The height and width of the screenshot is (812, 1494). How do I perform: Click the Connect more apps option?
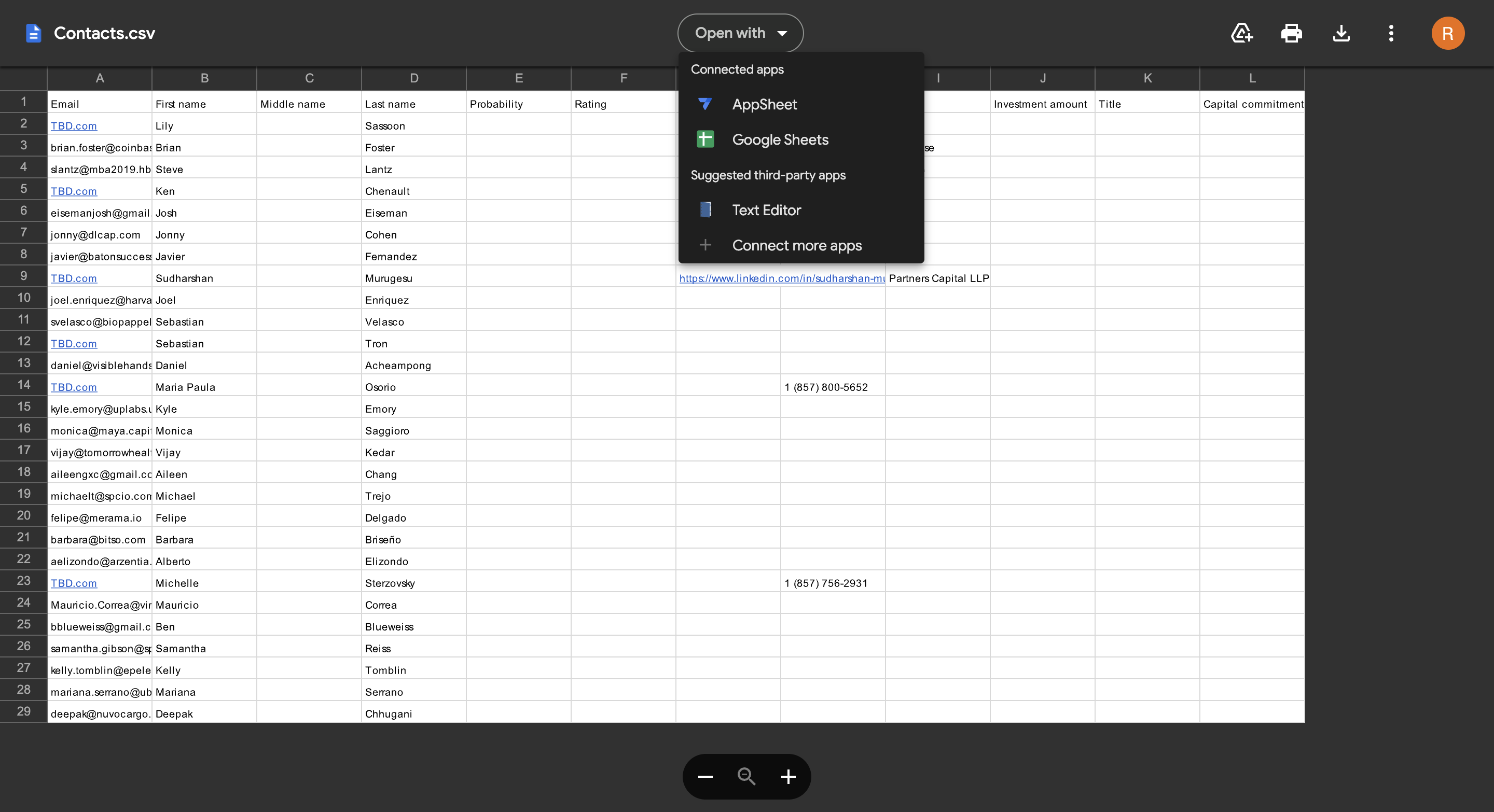tap(797, 244)
